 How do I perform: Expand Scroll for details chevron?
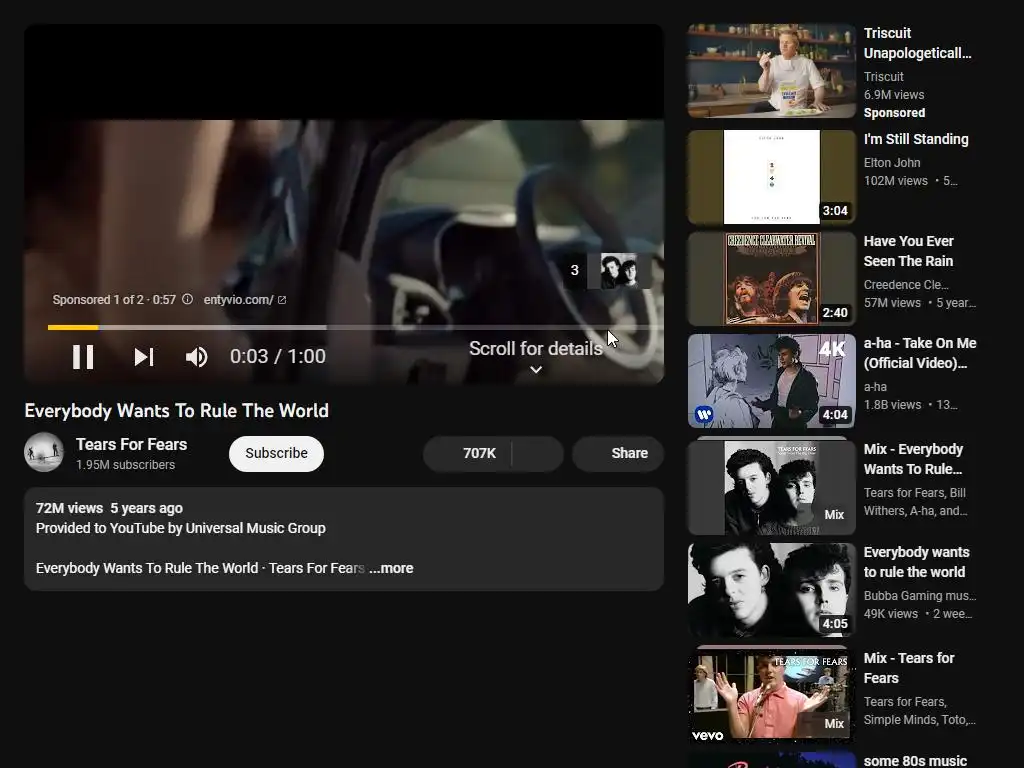(x=536, y=370)
